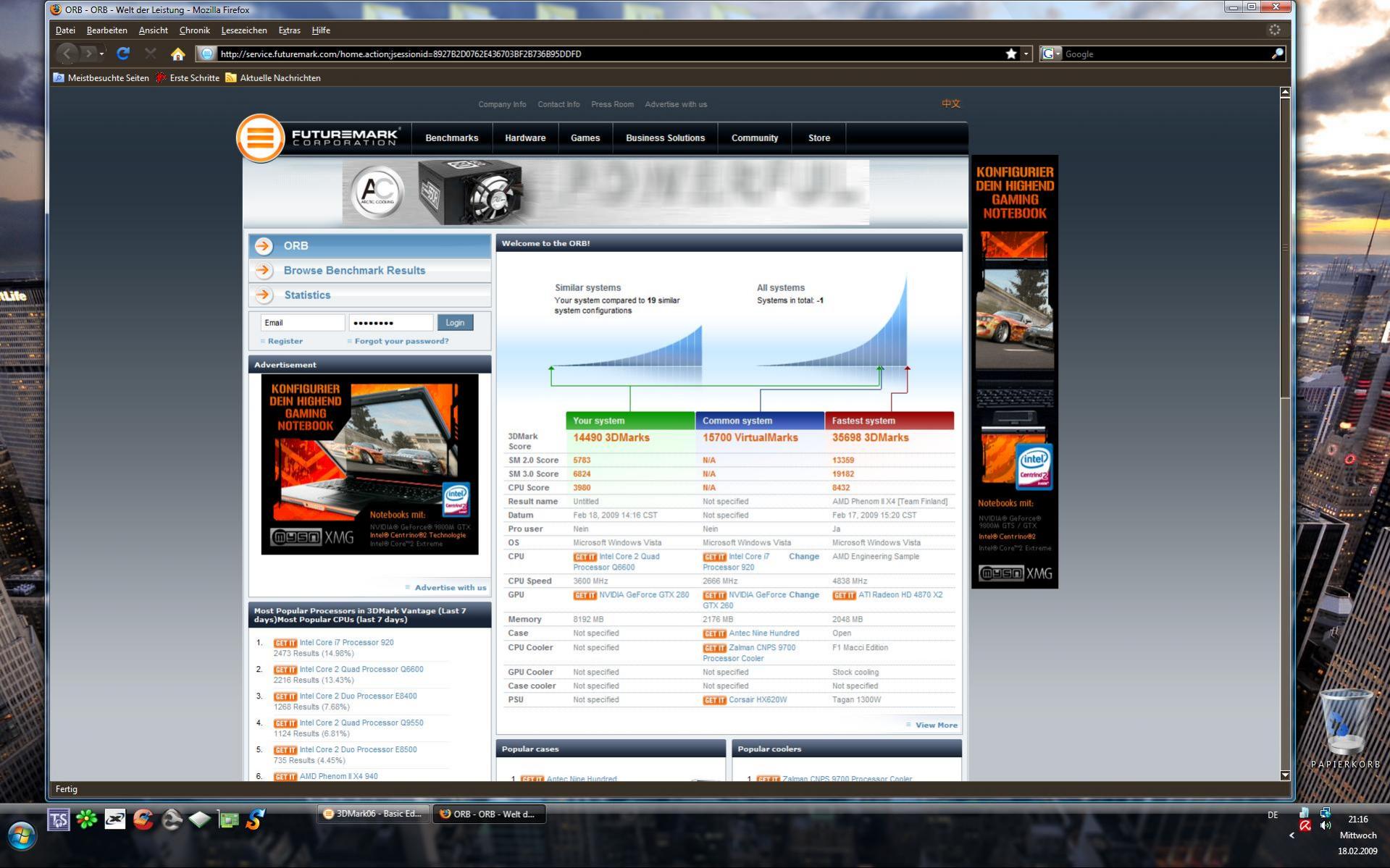Click the Firefox forward arrow button
The width and height of the screenshot is (1390, 868).
coord(88,54)
